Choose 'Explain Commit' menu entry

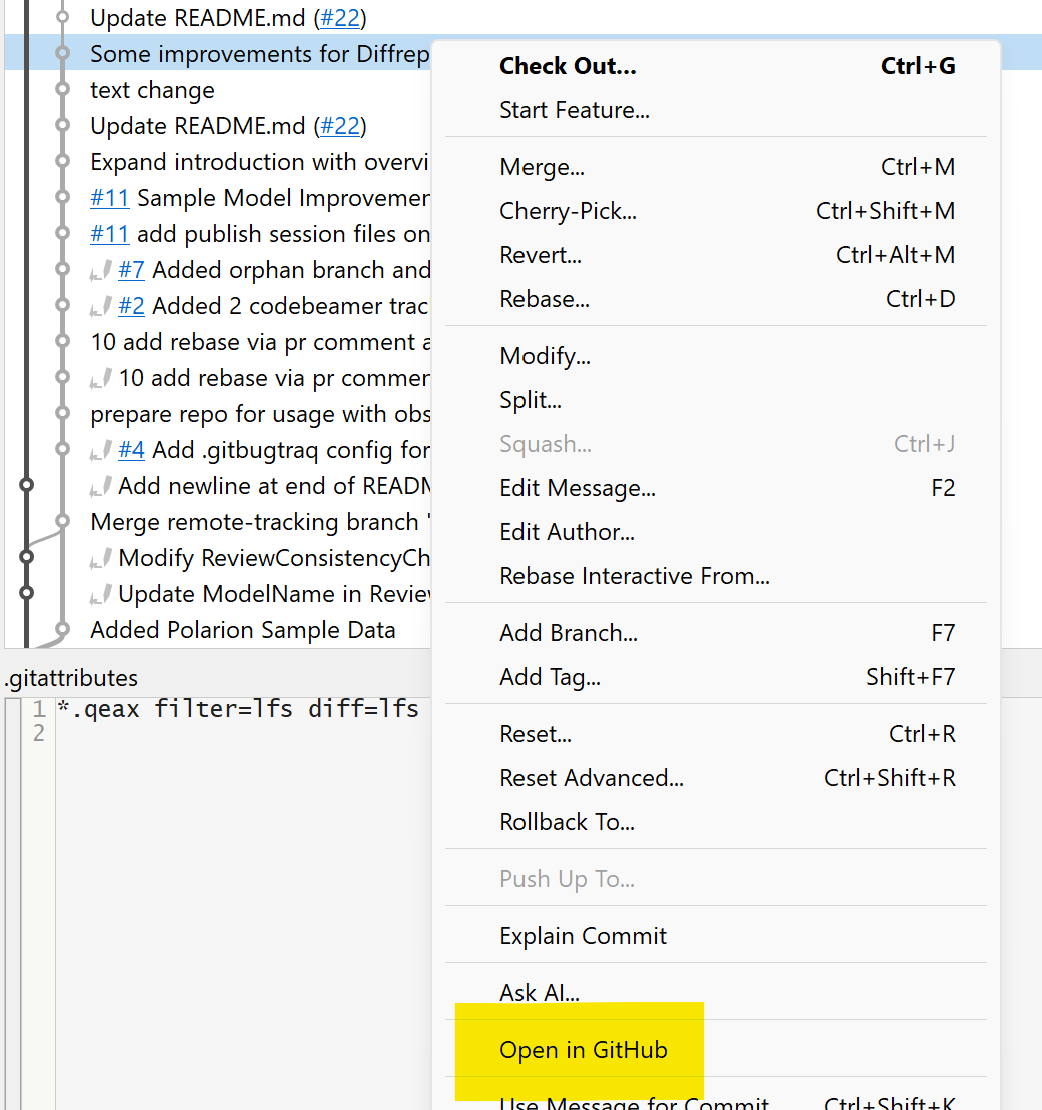583,936
